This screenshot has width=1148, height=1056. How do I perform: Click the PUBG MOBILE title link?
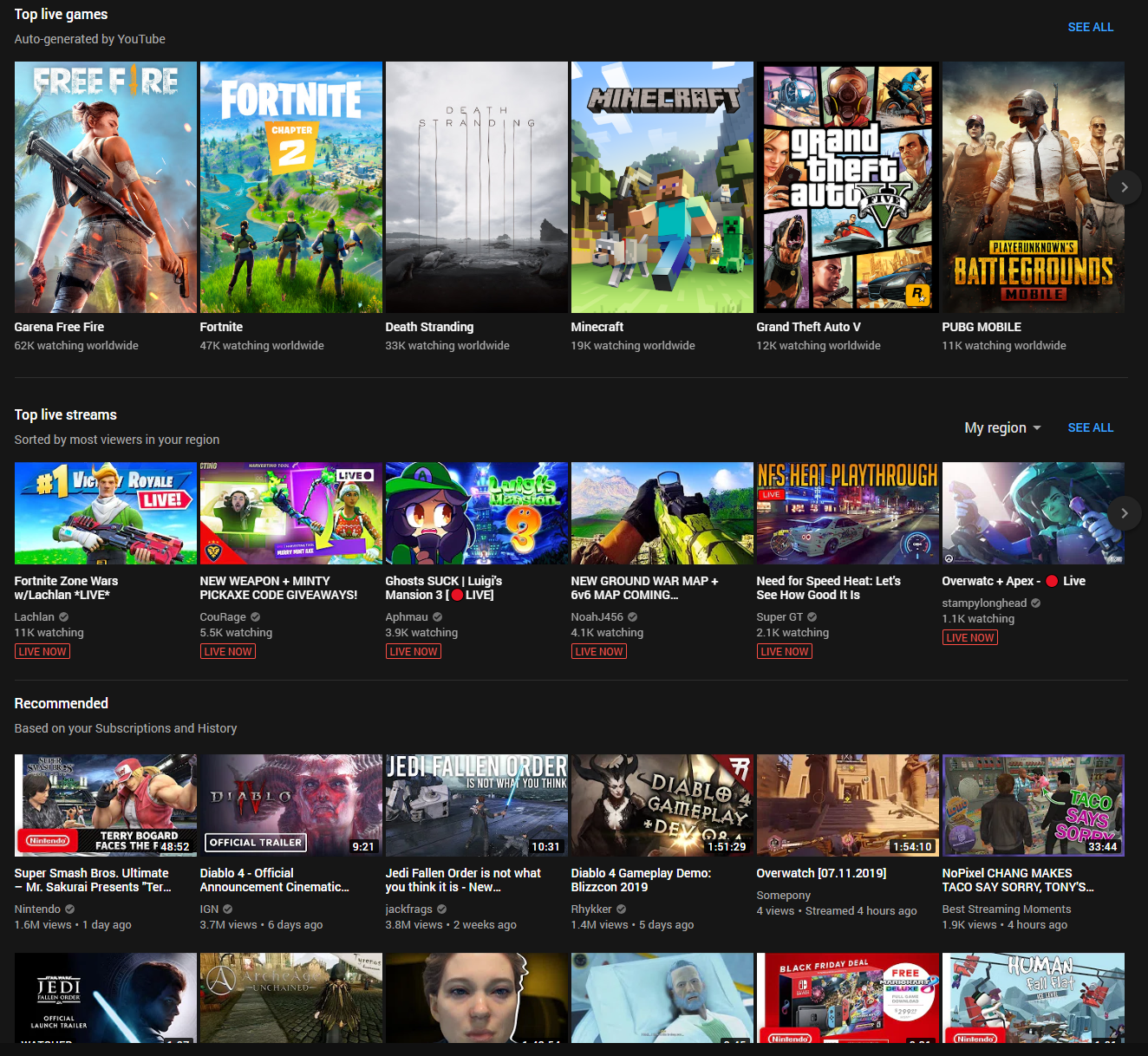(982, 327)
